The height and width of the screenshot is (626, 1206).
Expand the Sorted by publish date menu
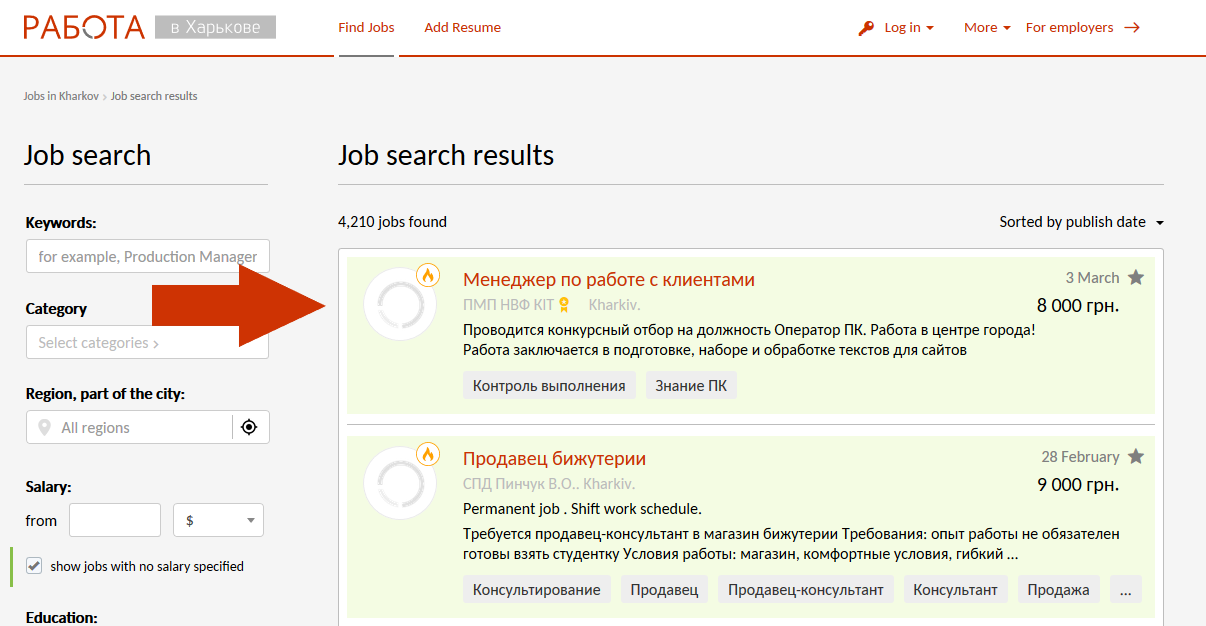[1081, 222]
